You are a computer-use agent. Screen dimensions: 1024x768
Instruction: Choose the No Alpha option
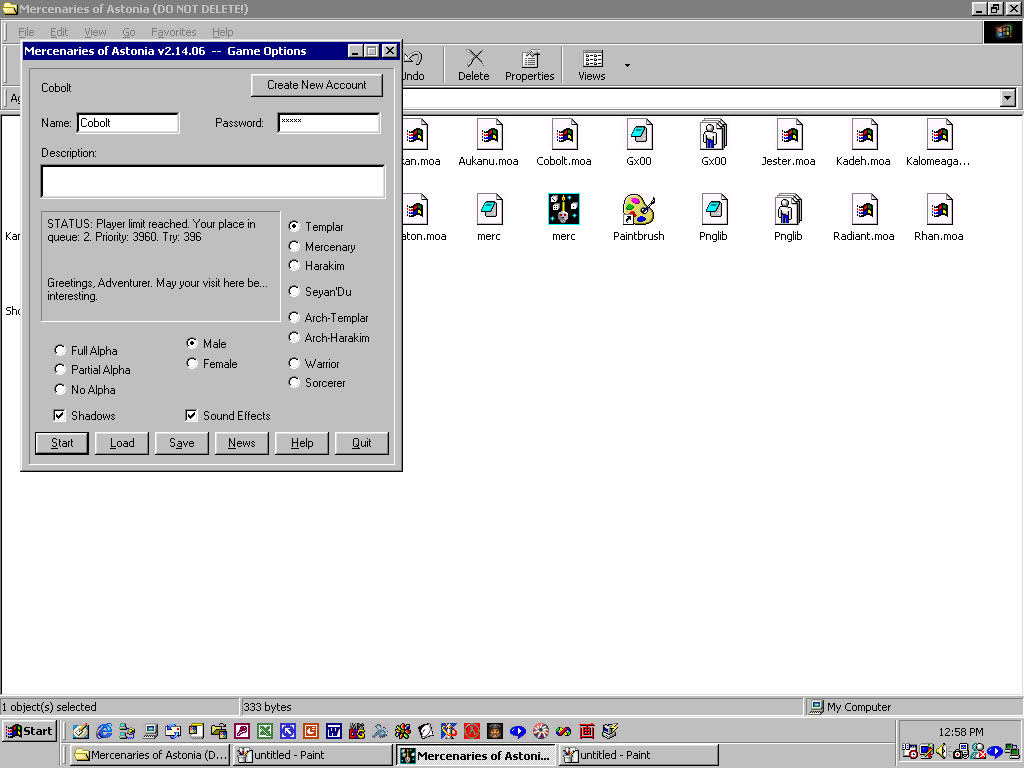point(60,389)
